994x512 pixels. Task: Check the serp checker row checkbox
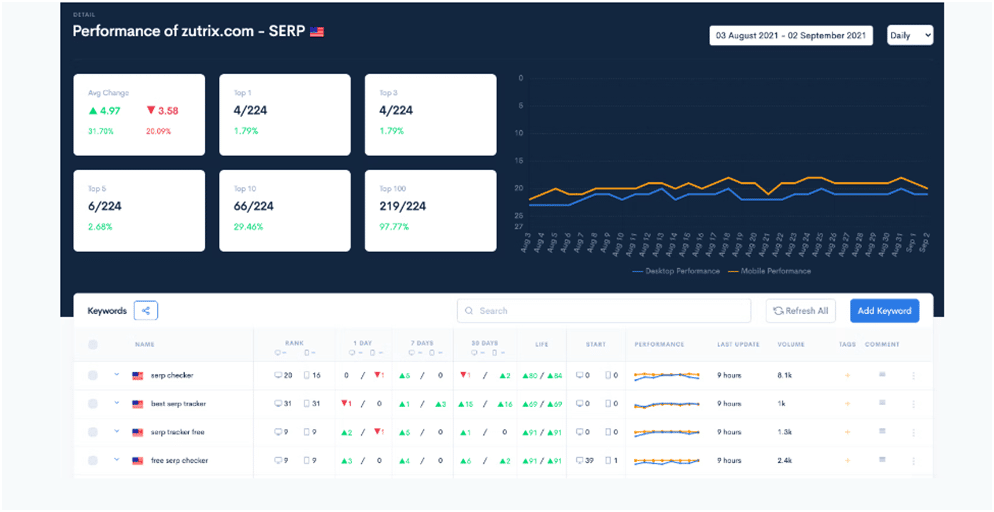[93, 376]
